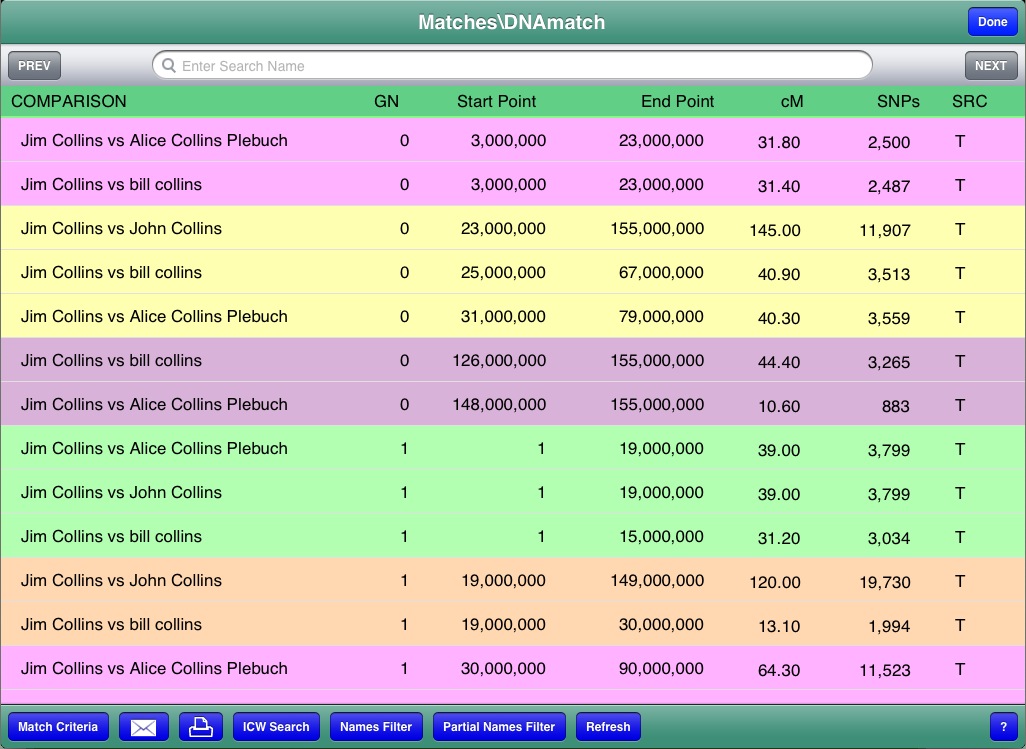This screenshot has width=1026, height=749.
Task: Click start point 126,000,000
Action: pos(499,360)
